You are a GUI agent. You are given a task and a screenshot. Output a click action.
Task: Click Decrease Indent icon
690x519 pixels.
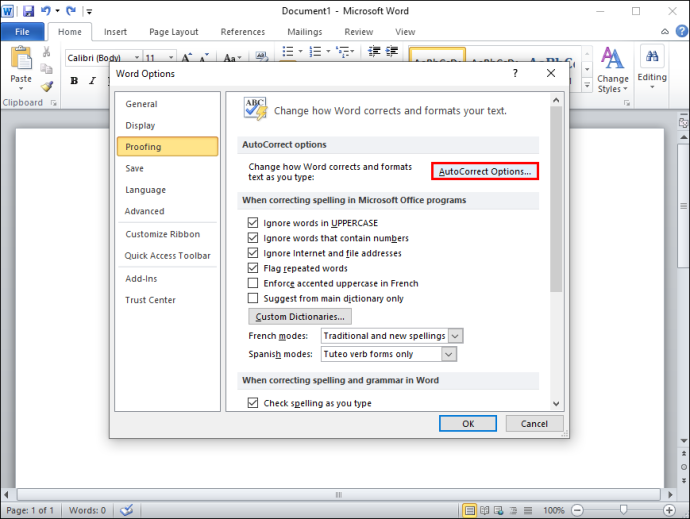(374, 52)
